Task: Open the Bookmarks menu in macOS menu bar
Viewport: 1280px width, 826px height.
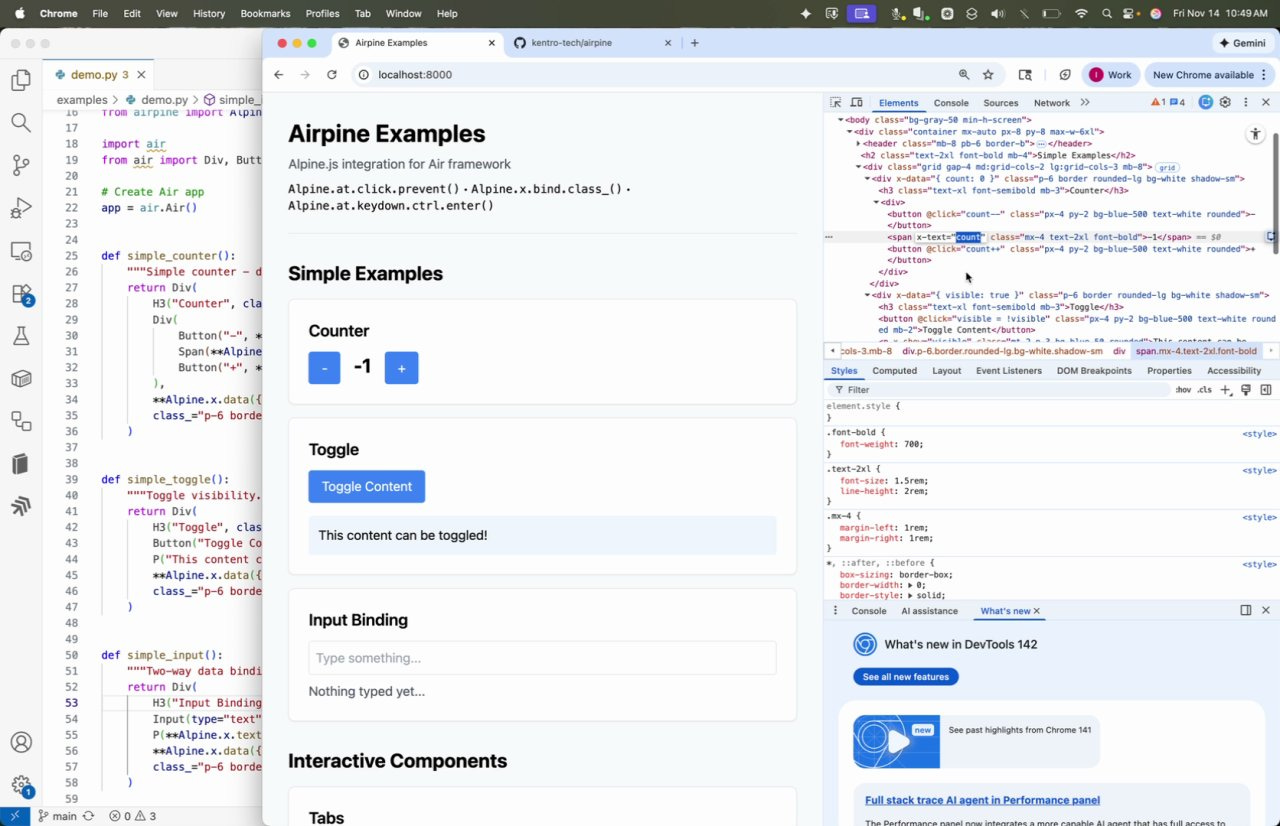Action: [265, 13]
